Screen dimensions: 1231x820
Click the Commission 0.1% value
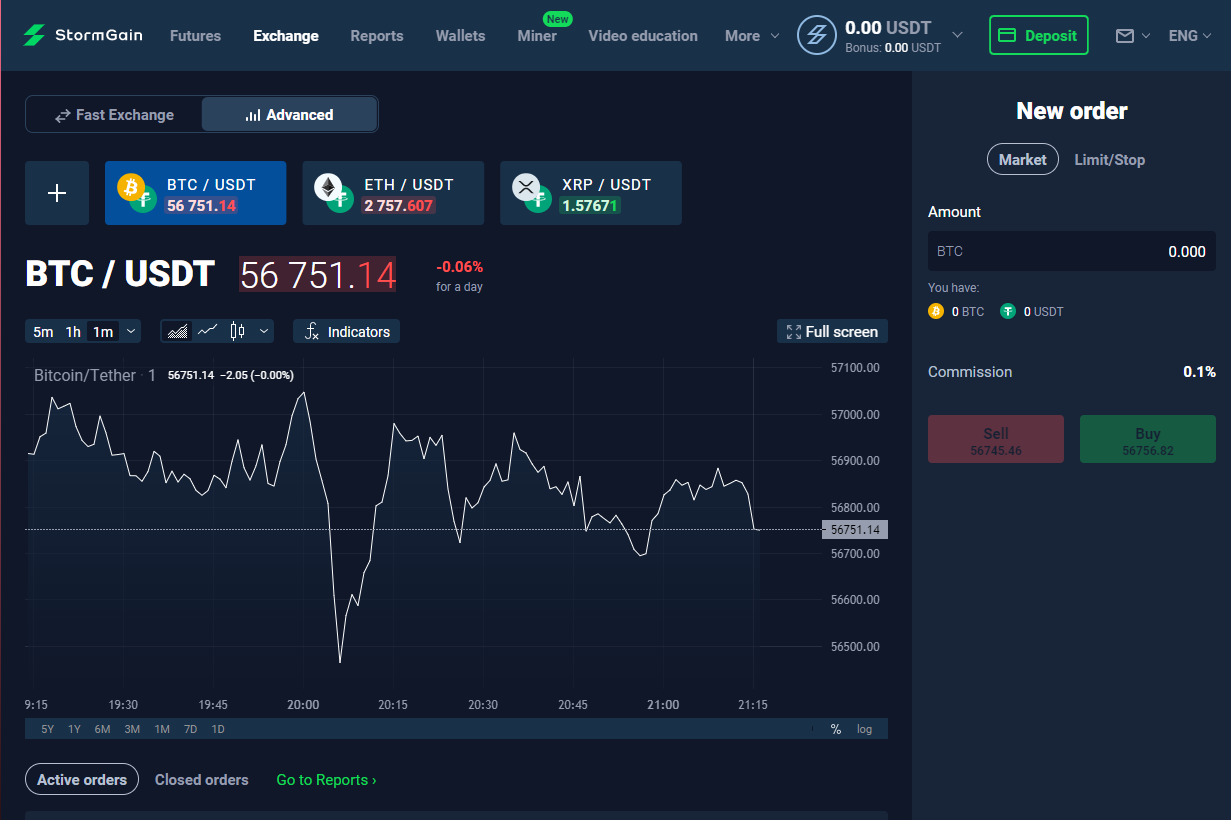pos(1199,372)
